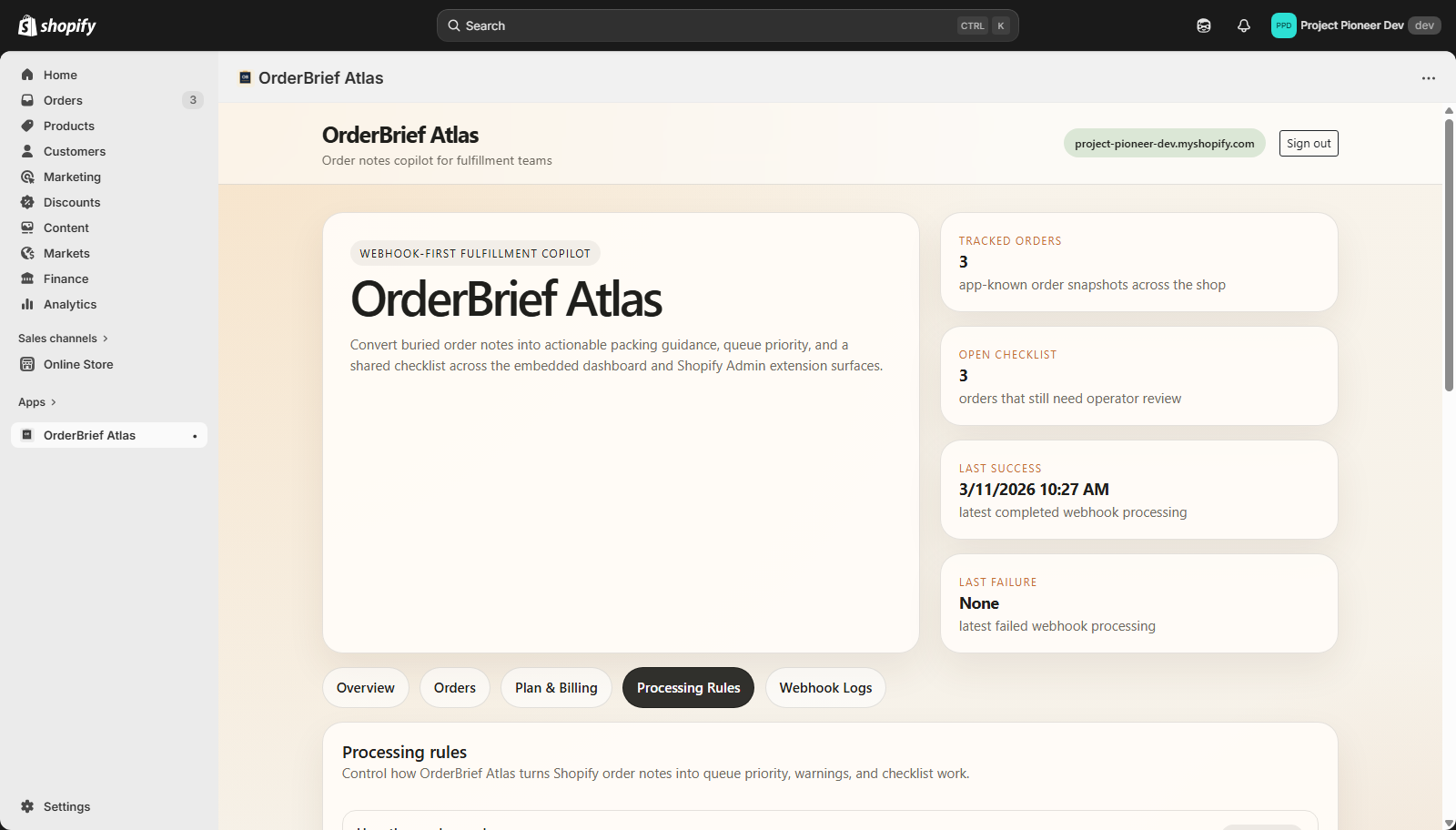Open the three-dot more actions menu
The width and height of the screenshot is (1456, 830).
pyautogui.click(x=1429, y=78)
